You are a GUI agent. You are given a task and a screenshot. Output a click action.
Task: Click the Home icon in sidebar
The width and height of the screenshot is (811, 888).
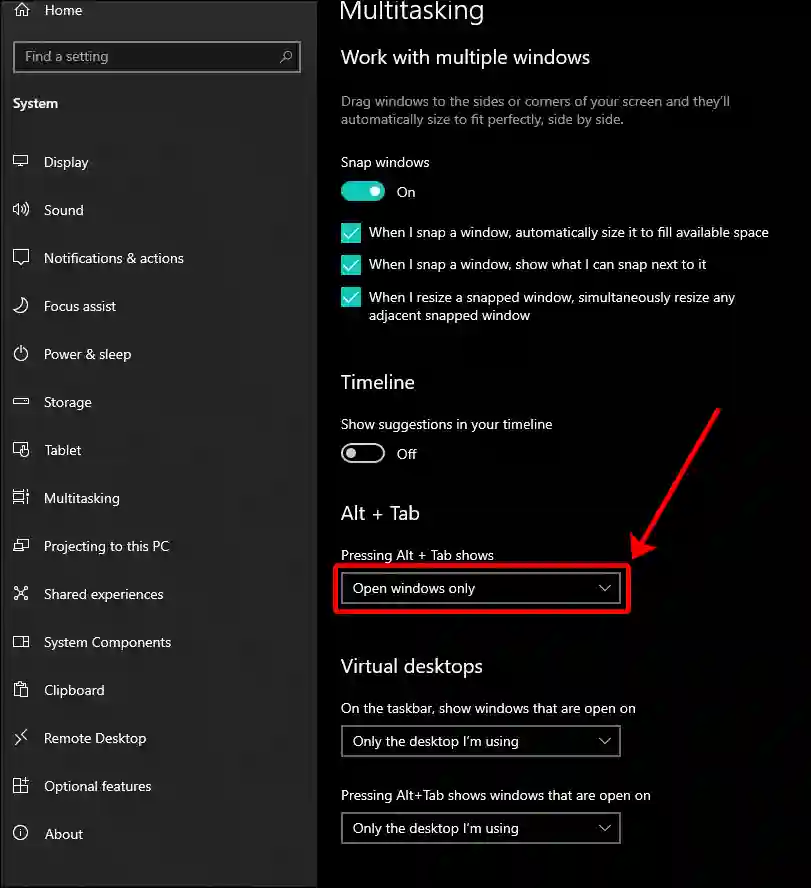pyautogui.click(x=22, y=10)
